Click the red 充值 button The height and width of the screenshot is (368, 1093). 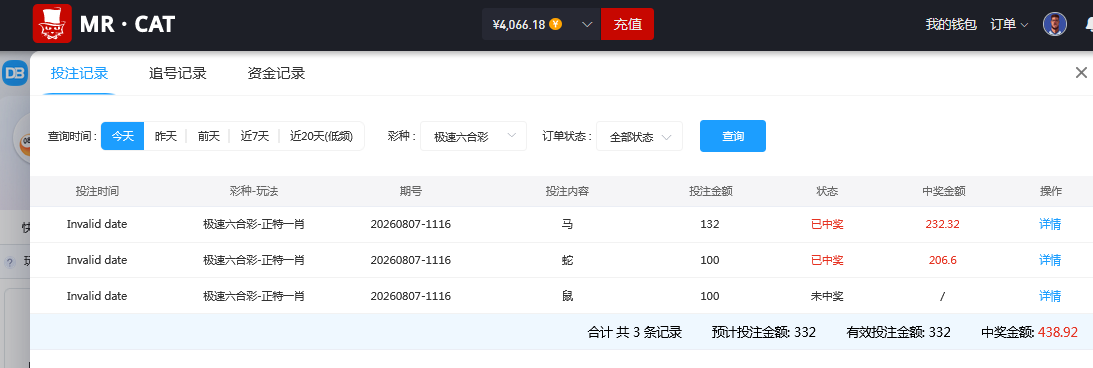[x=627, y=24]
